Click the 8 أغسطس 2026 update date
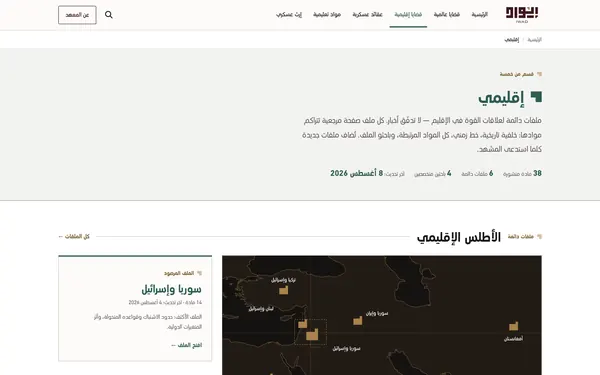Screen dimensions: 600x375 pos(357,173)
